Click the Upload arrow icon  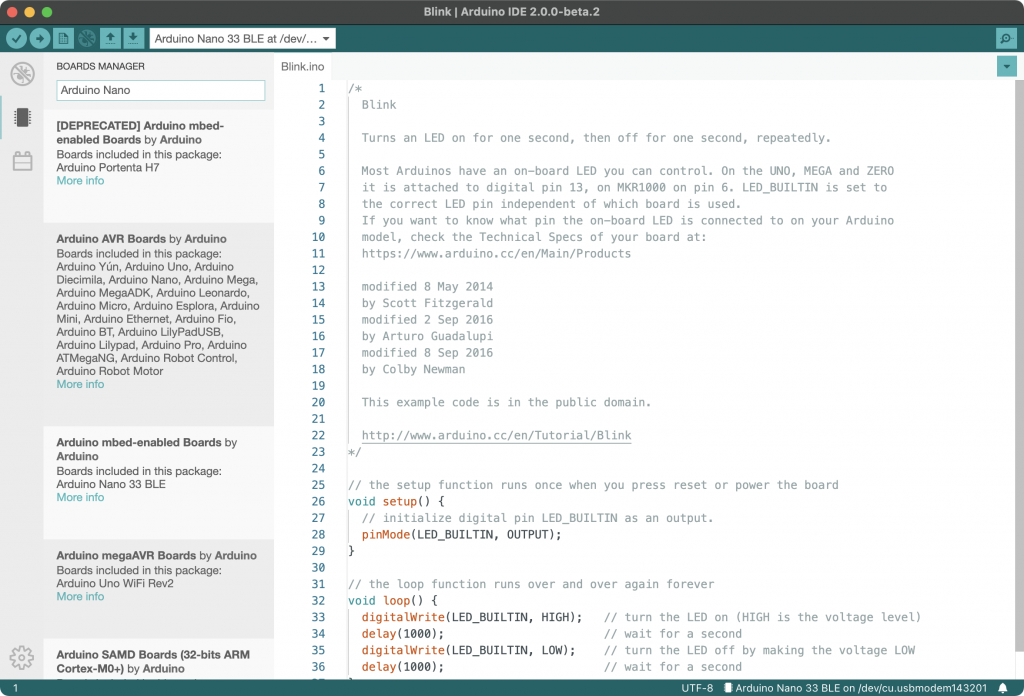click(x=41, y=37)
